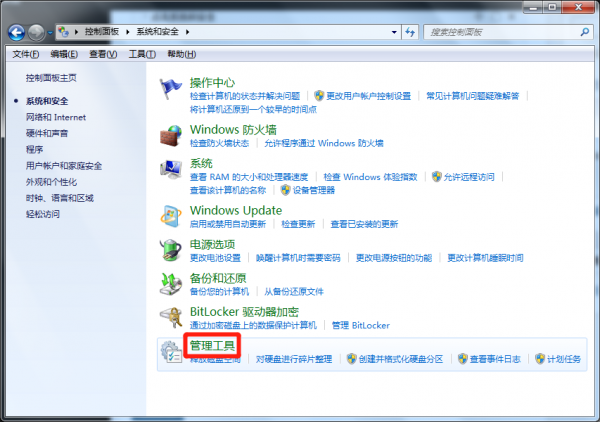Open the recent pages dropdown arrow
The width and height of the screenshot is (600, 422).
coord(50,33)
